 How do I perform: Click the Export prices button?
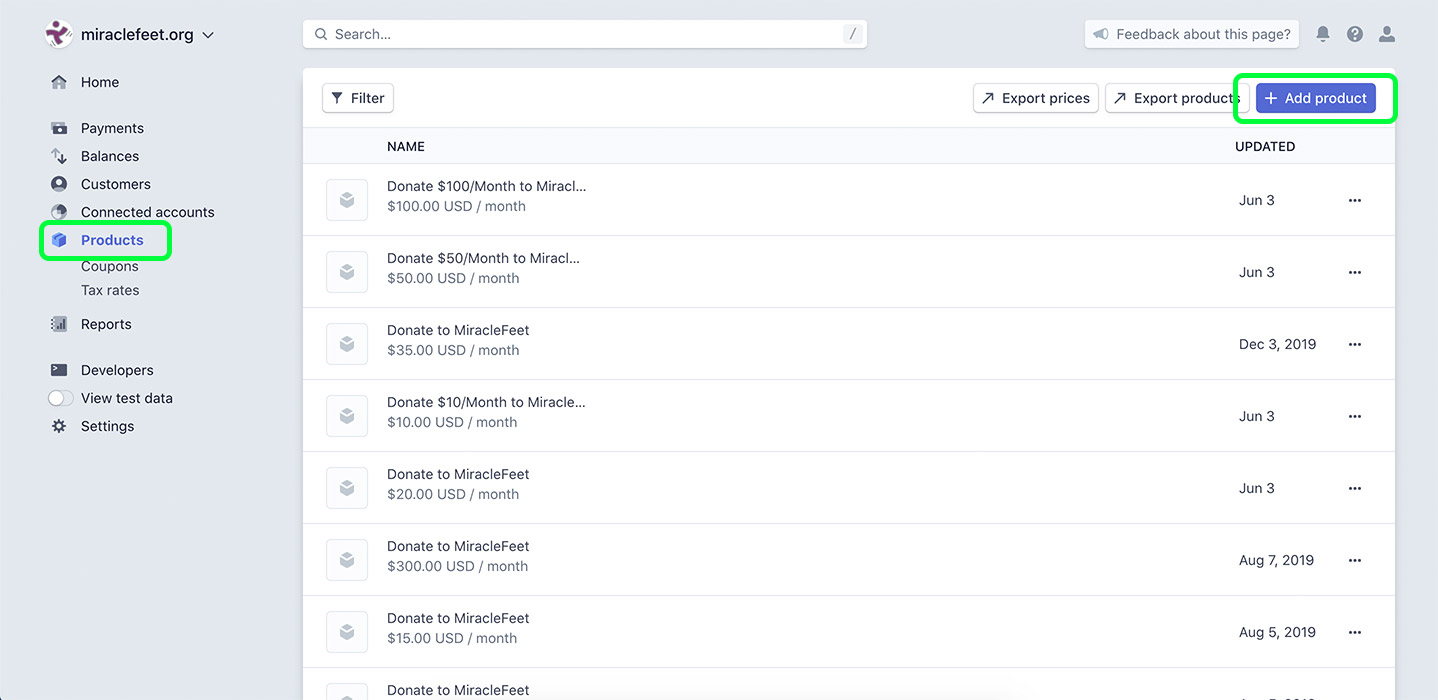[1036, 98]
